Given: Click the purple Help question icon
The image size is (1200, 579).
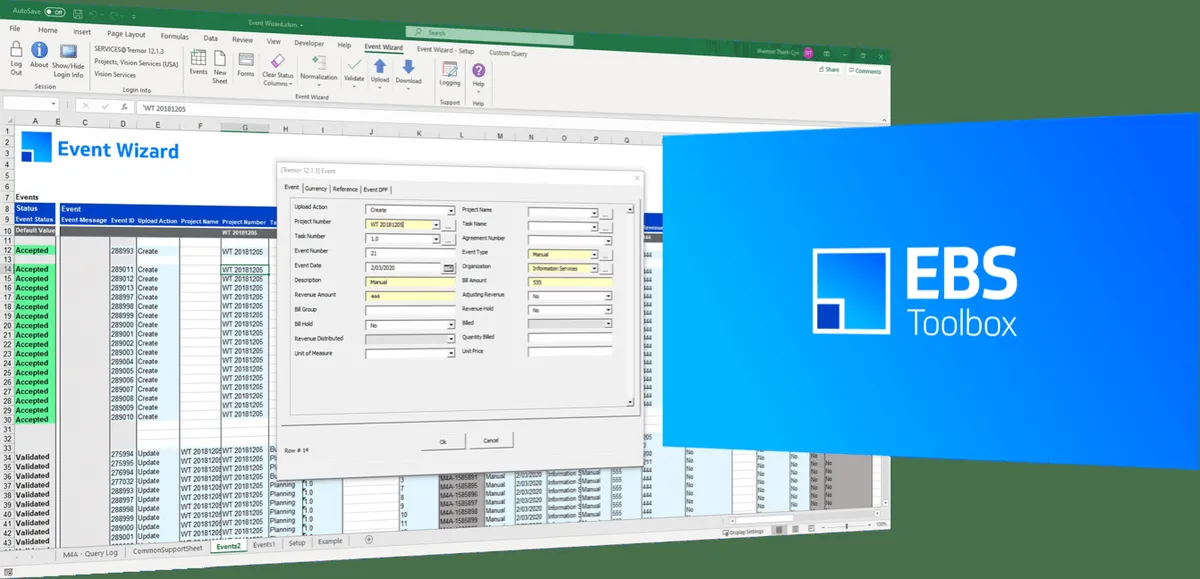Looking at the screenshot, I should point(479,71).
